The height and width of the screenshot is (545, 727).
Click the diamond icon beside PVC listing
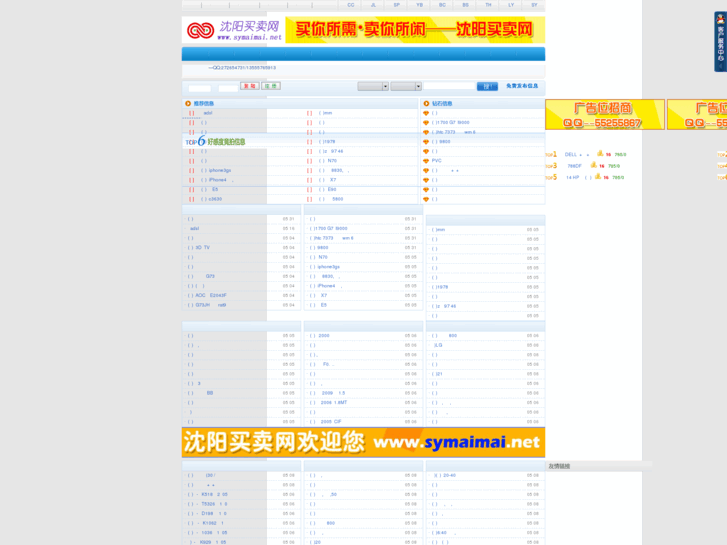426,161
